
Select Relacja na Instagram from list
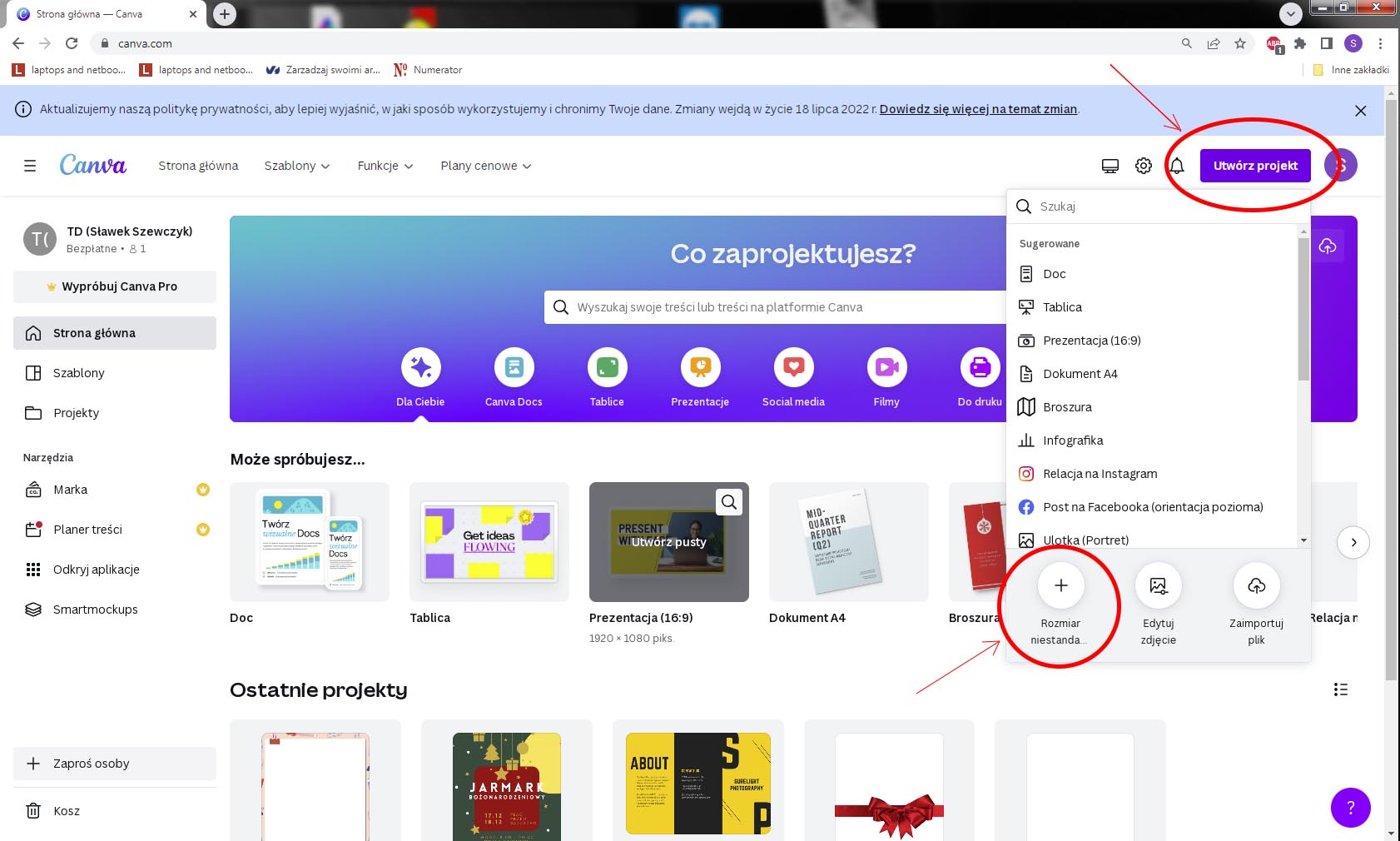pos(1152,474)
